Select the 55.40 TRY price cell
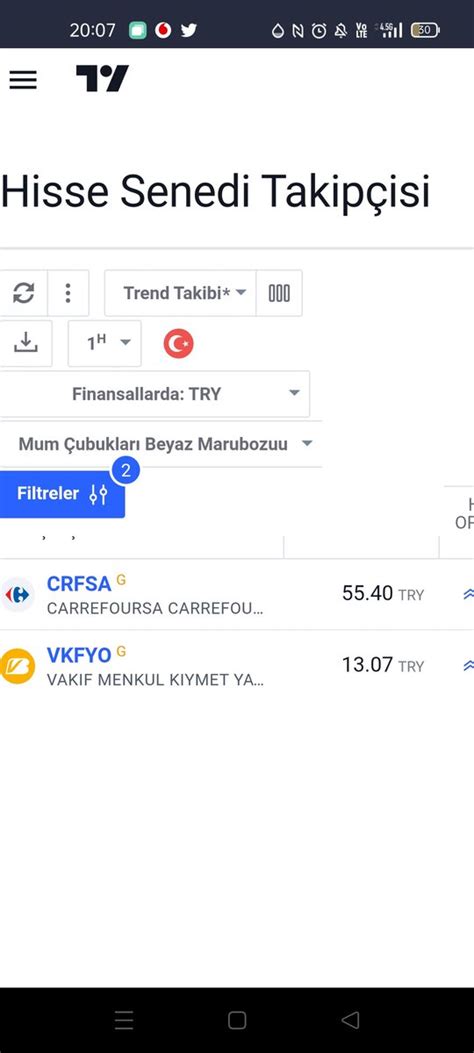Screen dimensions: 474x1053 click(383, 594)
